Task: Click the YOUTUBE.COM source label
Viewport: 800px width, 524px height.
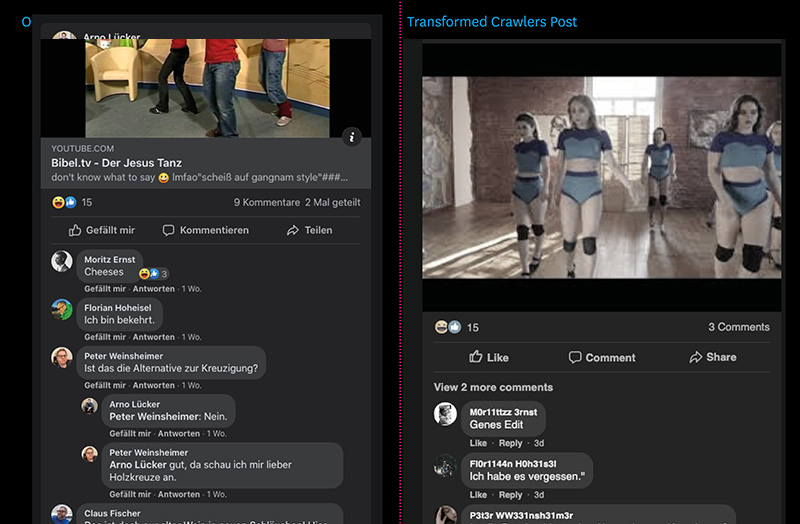Action: click(x=83, y=148)
